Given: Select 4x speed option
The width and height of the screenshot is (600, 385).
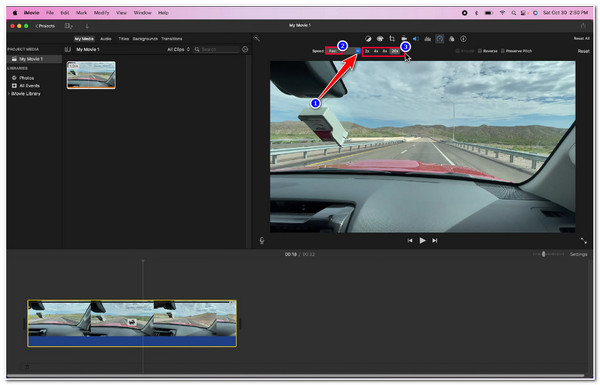Looking at the screenshot, I should (x=376, y=51).
